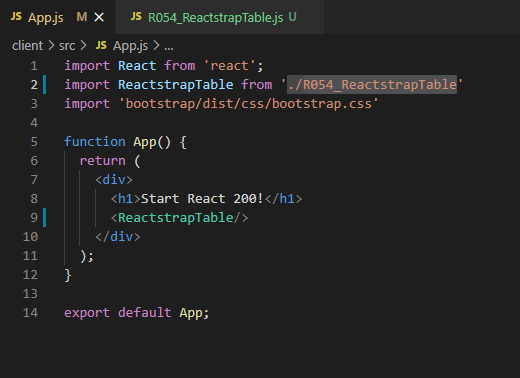Click line number 1 in gutter

click(x=34, y=66)
